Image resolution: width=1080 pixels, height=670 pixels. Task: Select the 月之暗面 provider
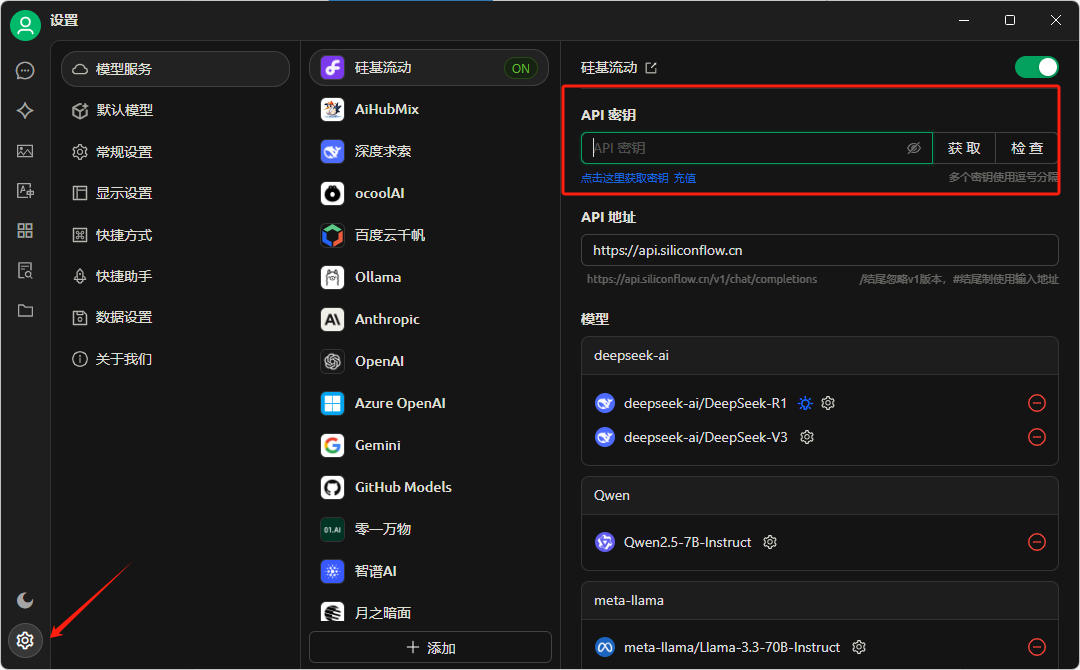428,611
